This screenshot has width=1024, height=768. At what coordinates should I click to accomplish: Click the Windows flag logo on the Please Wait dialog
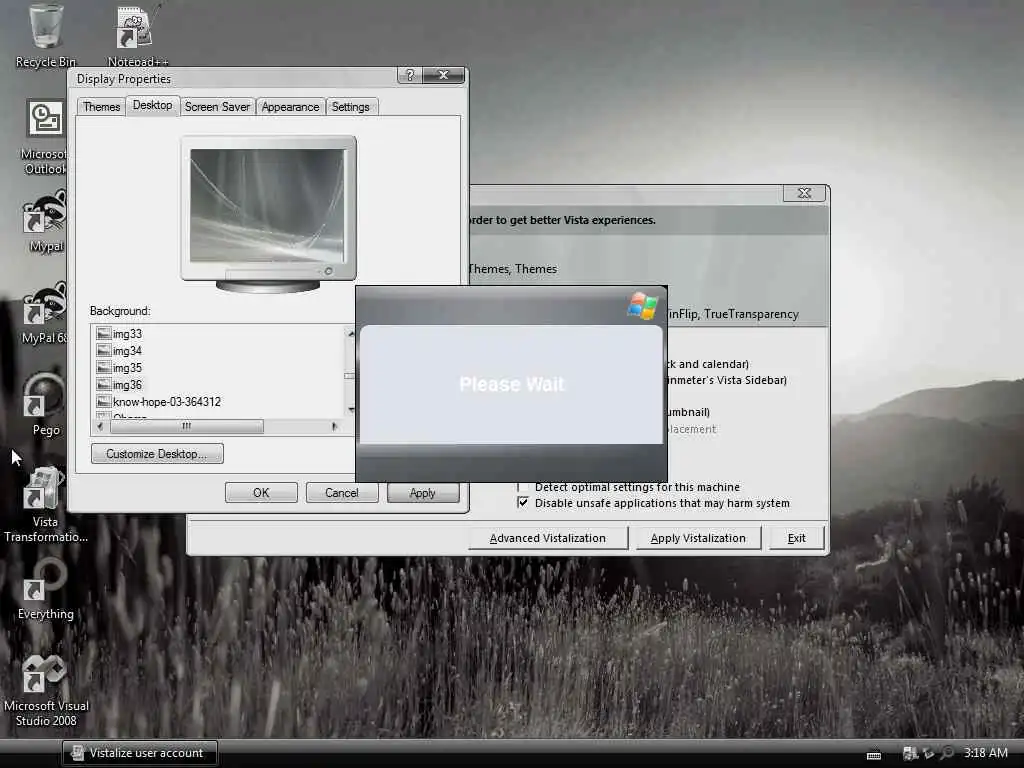pos(643,306)
